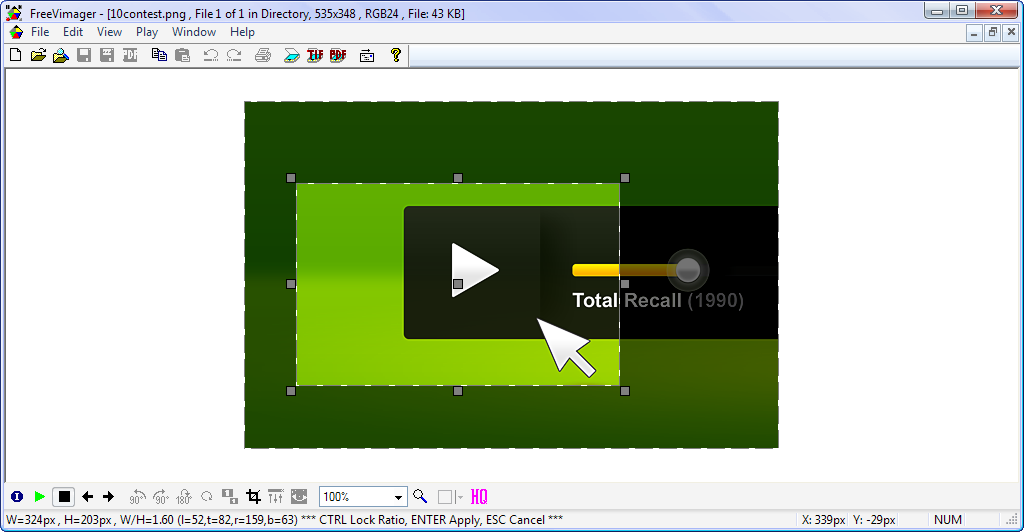Click the red scan to PDF icon

point(338,55)
